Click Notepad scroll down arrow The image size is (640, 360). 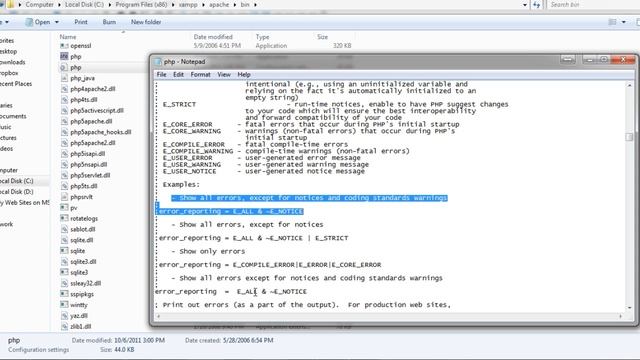pyautogui.click(x=629, y=308)
